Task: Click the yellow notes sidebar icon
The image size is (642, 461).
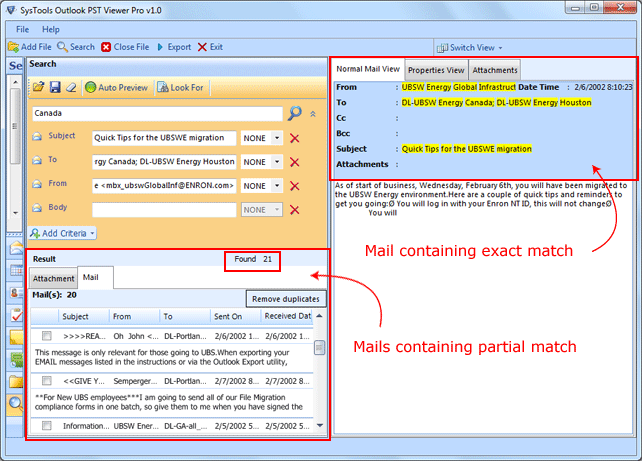Action: point(16,337)
